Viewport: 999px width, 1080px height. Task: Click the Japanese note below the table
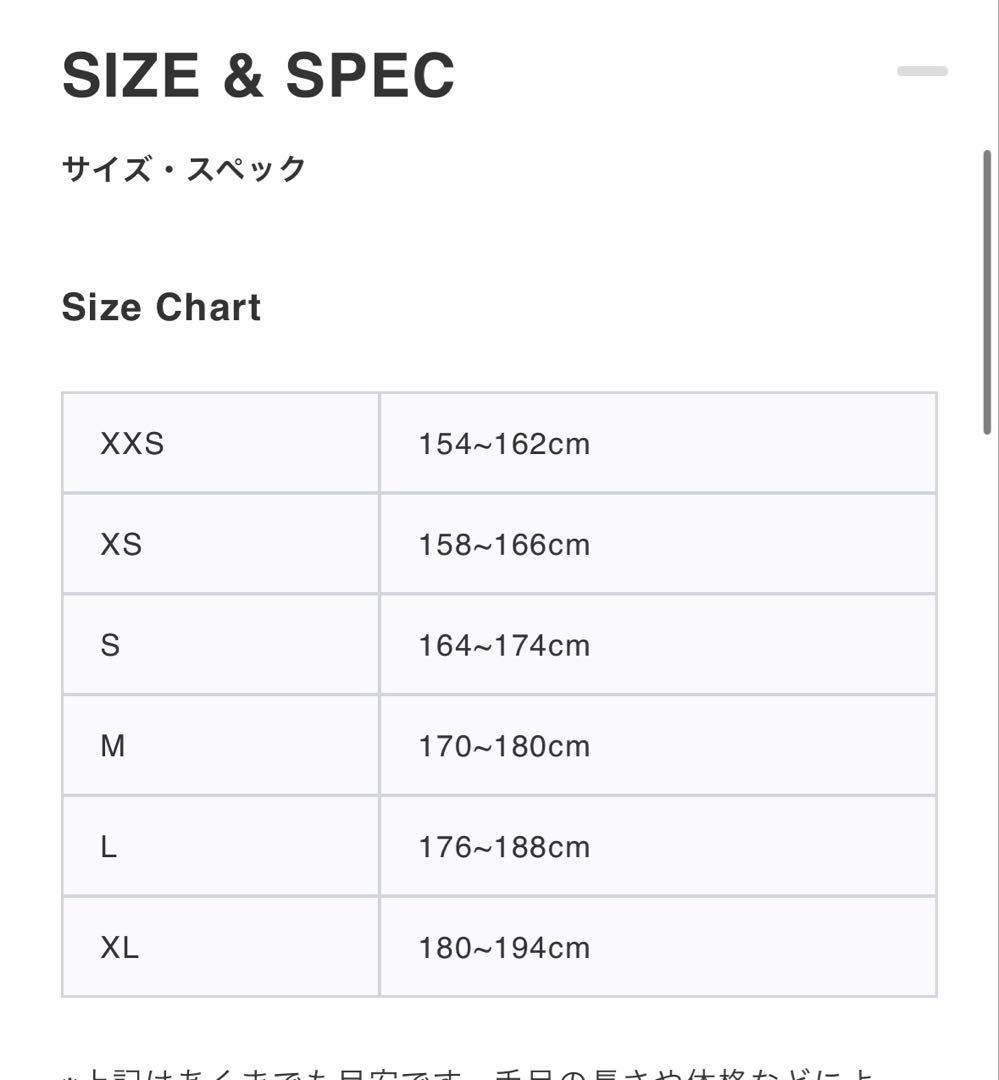pos(470,1073)
